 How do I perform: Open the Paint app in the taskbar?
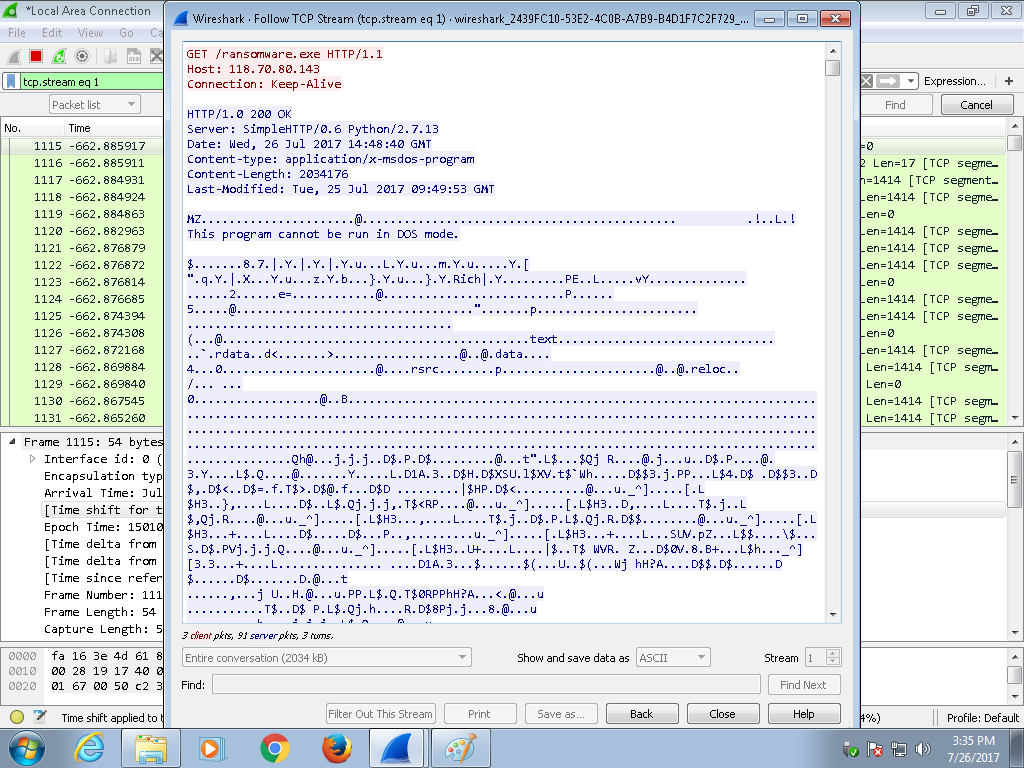tap(461, 748)
